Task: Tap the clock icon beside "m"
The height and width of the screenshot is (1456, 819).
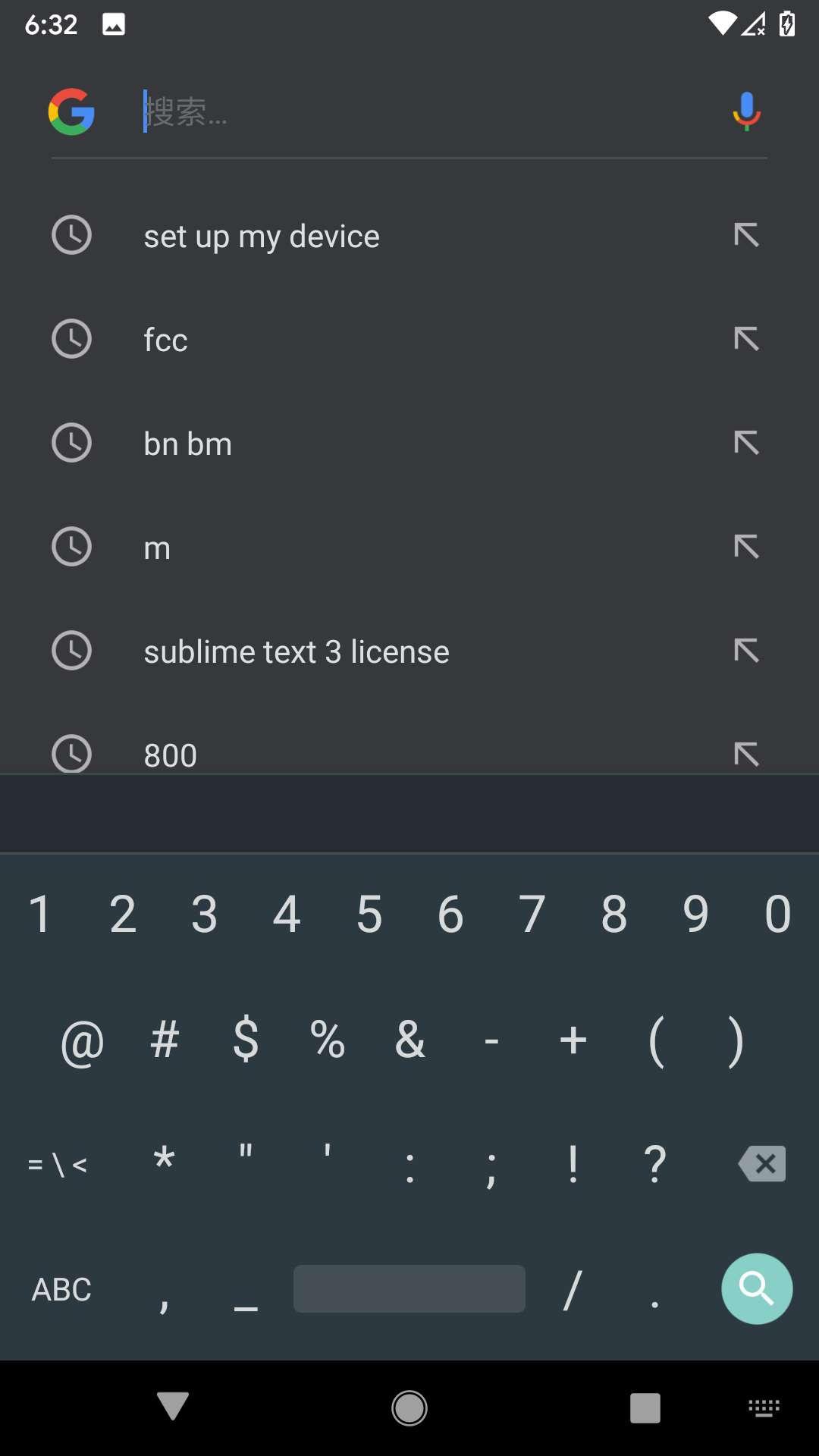Action: pos(71,547)
